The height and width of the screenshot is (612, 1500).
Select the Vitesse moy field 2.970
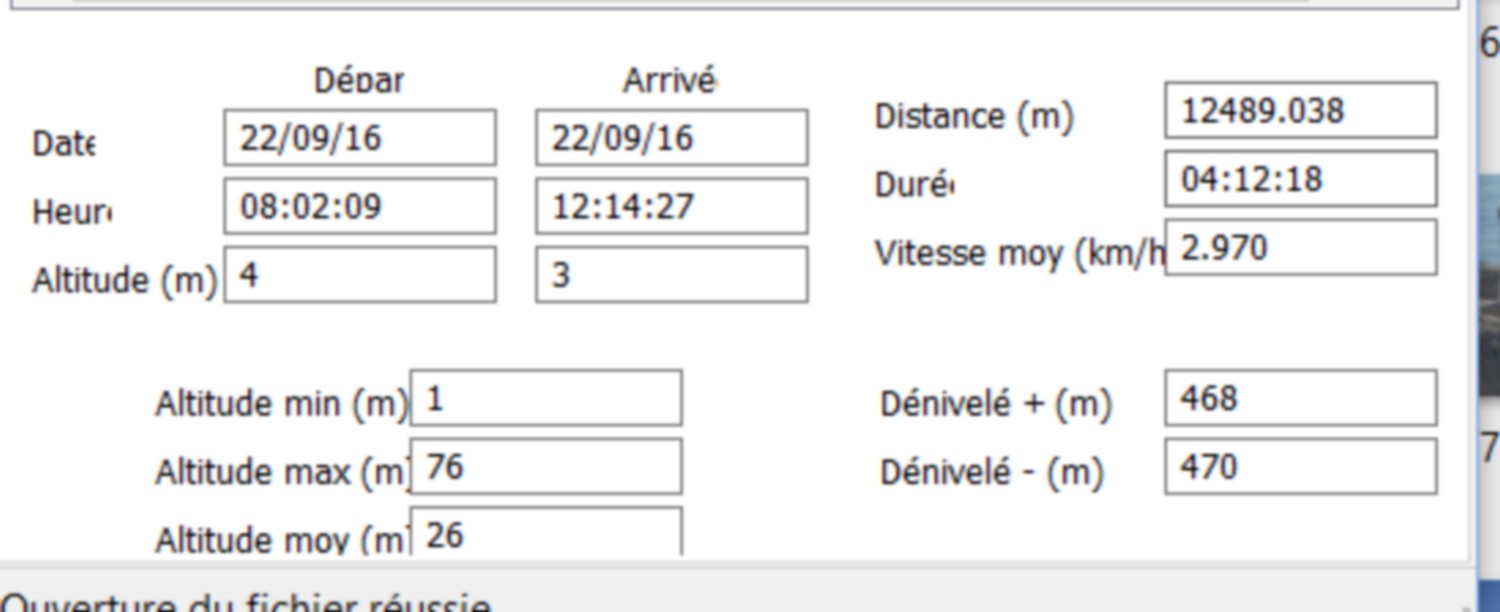coord(1301,247)
